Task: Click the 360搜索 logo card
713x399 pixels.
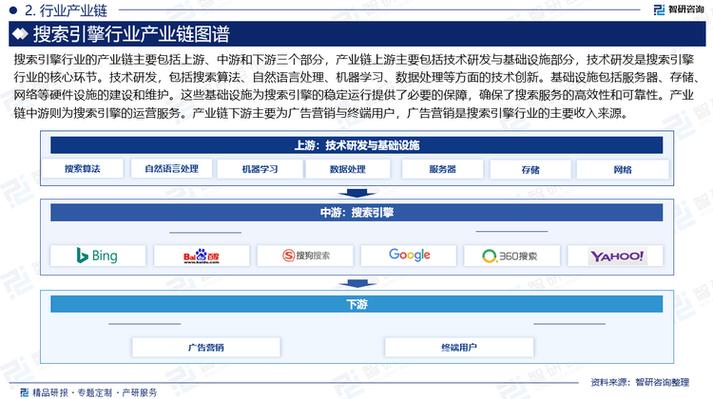Action: 512,256
